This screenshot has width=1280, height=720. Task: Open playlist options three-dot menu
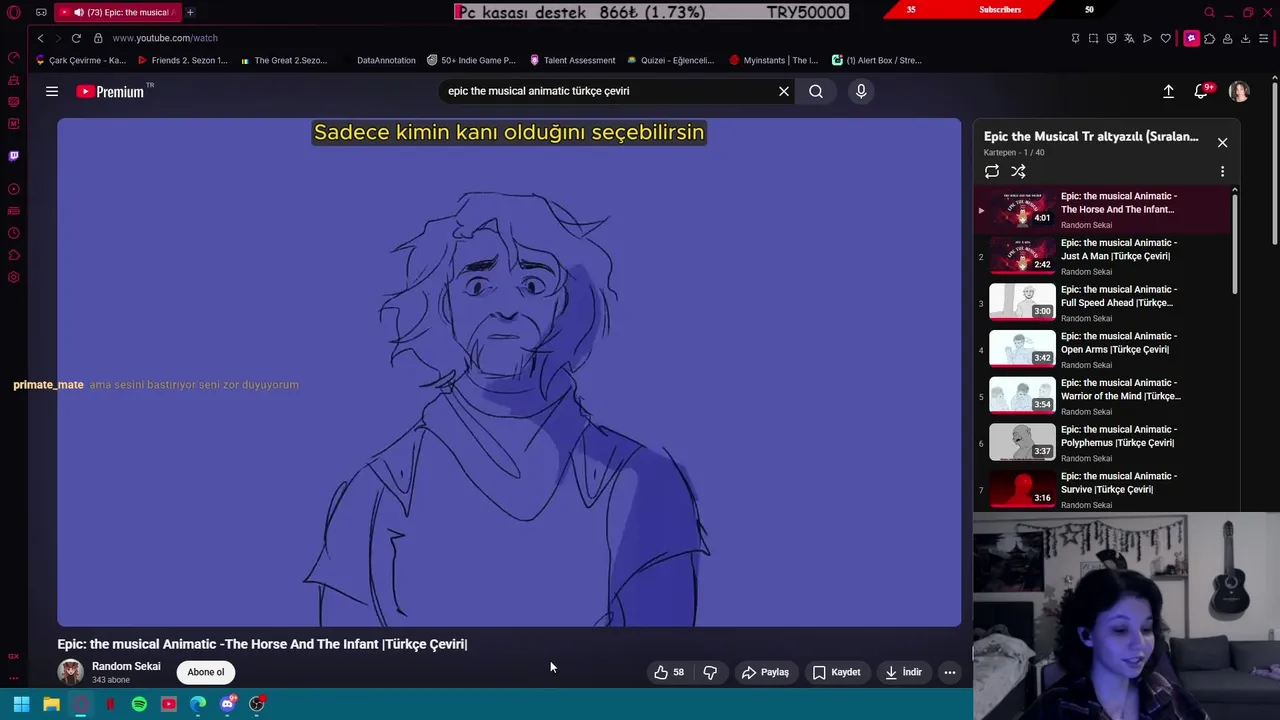point(1222,172)
